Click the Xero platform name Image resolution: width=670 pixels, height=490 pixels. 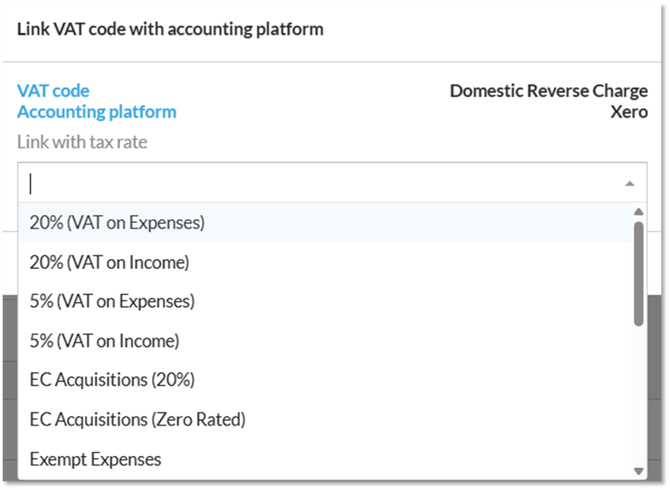[x=628, y=112]
